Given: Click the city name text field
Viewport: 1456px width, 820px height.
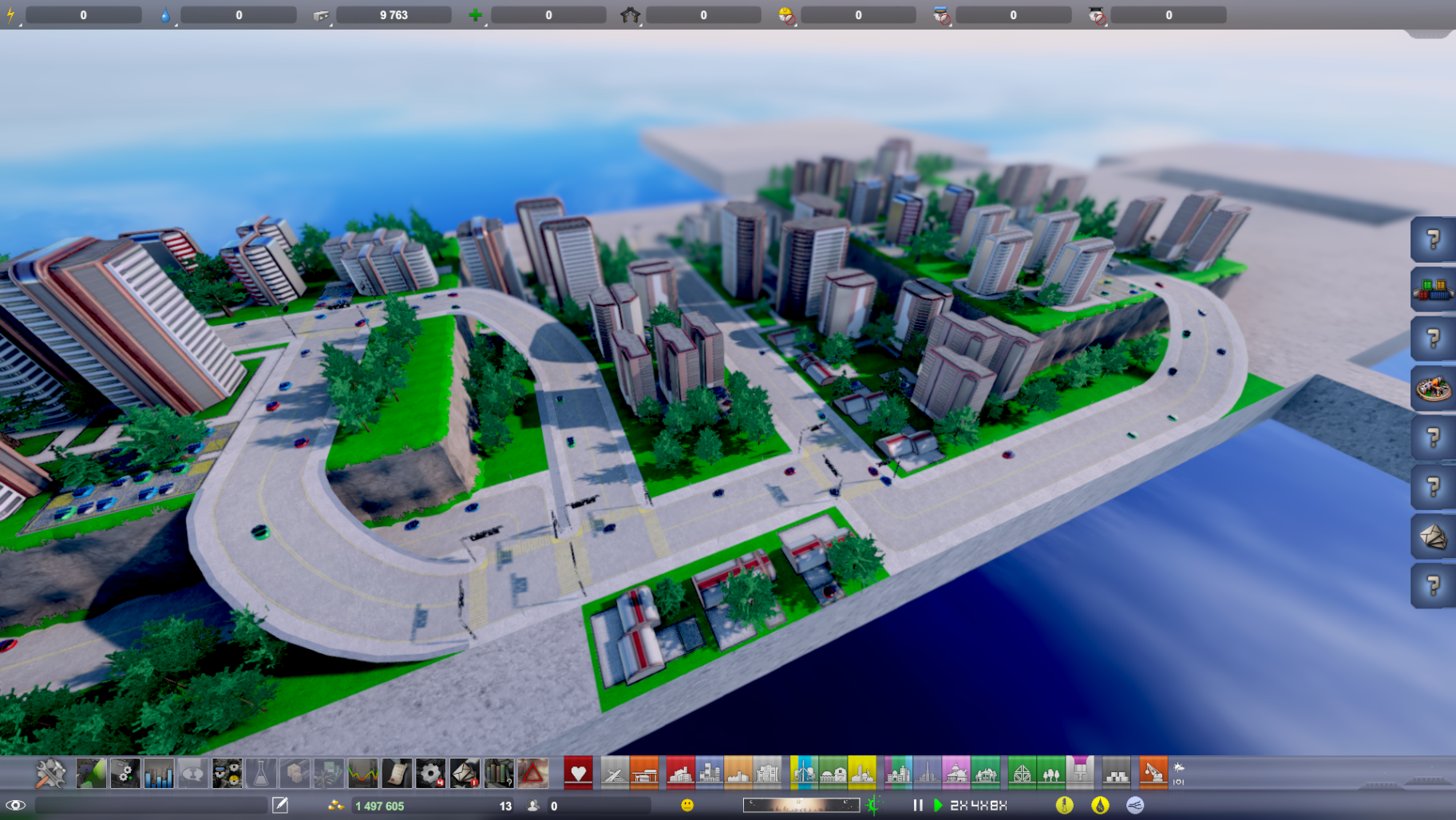Looking at the screenshot, I should pyautogui.click(x=151, y=805).
